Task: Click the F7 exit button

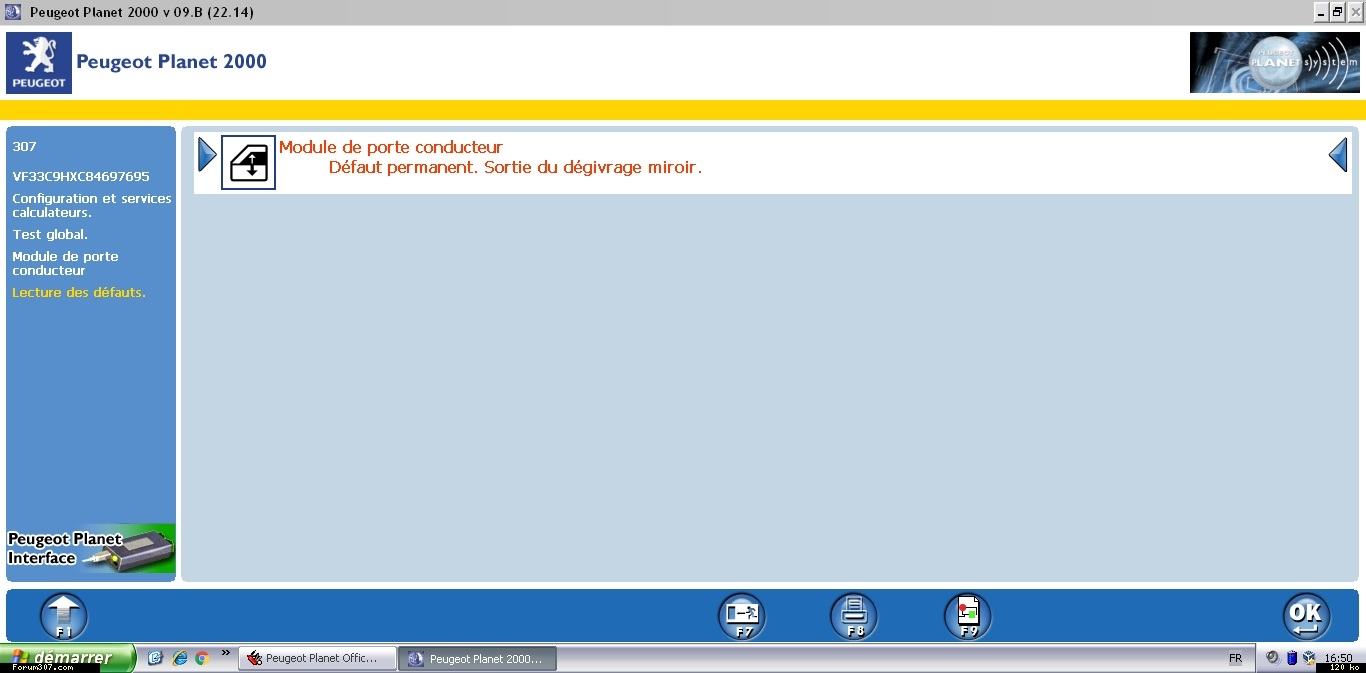Action: (x=742, y=616)
